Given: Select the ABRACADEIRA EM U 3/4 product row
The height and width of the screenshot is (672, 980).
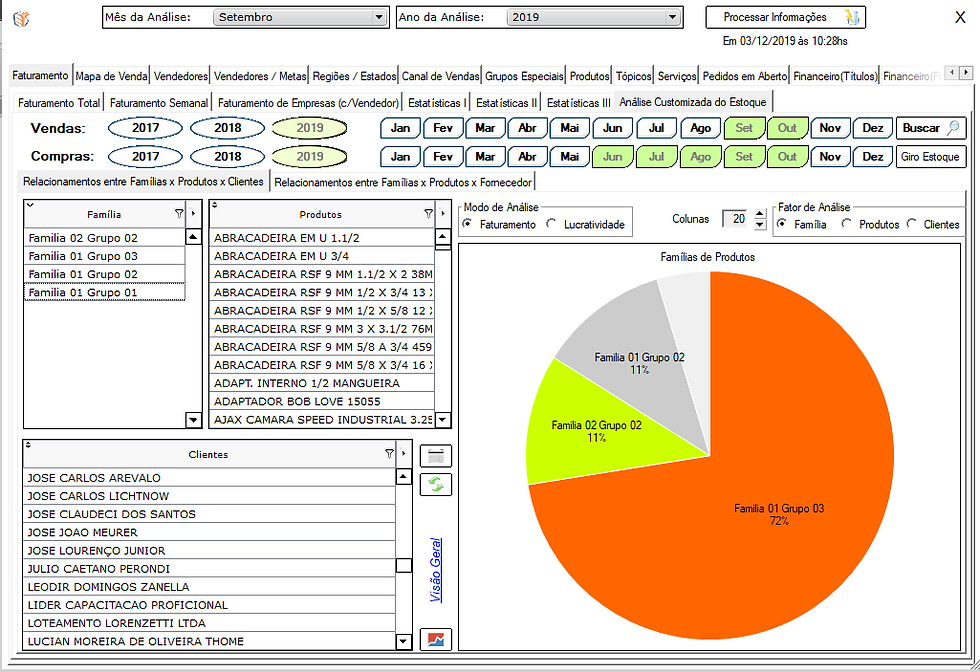Looking at the screenshot, I should [322, 256].
